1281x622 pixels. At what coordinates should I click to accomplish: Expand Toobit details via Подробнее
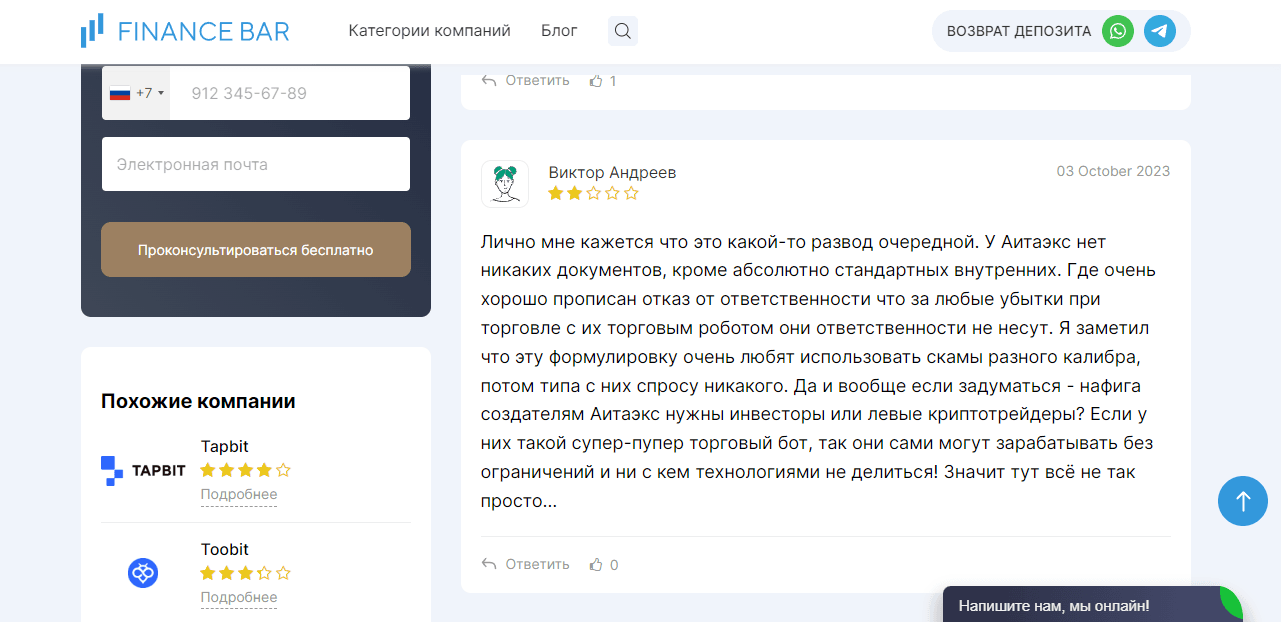(x=238, y=597)
